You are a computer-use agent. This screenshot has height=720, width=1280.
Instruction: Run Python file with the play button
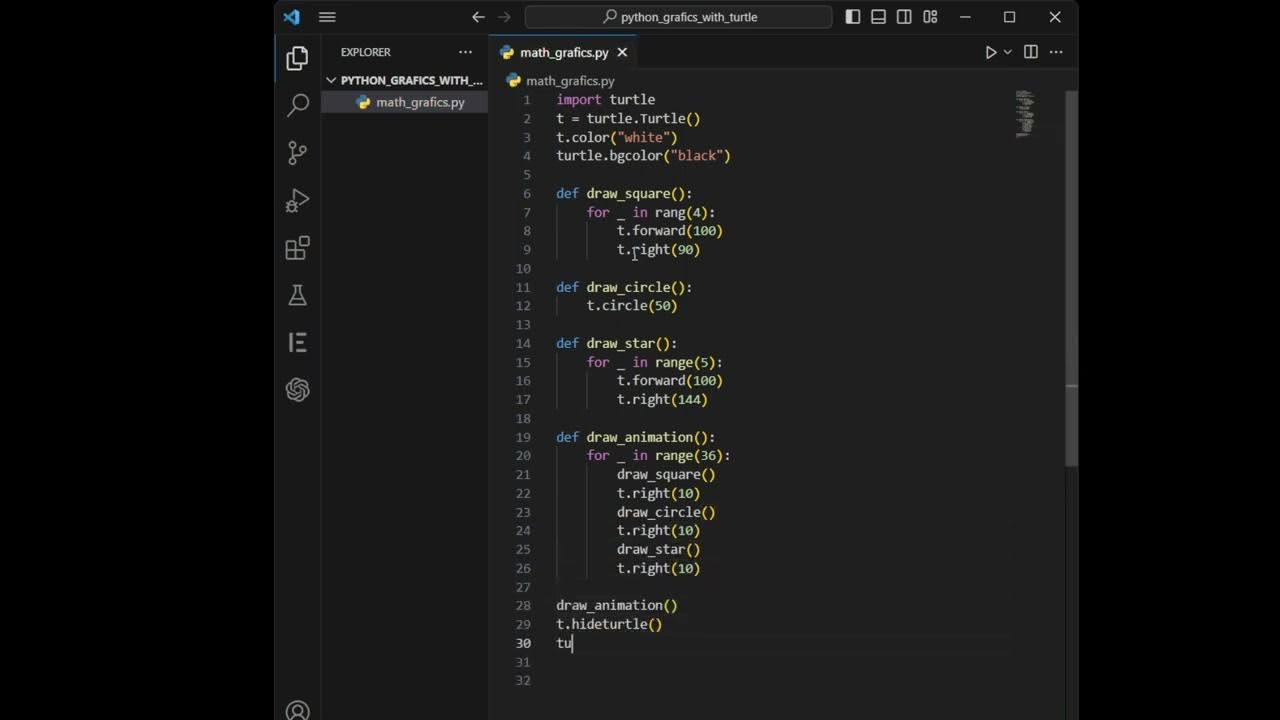pos(990,52)
